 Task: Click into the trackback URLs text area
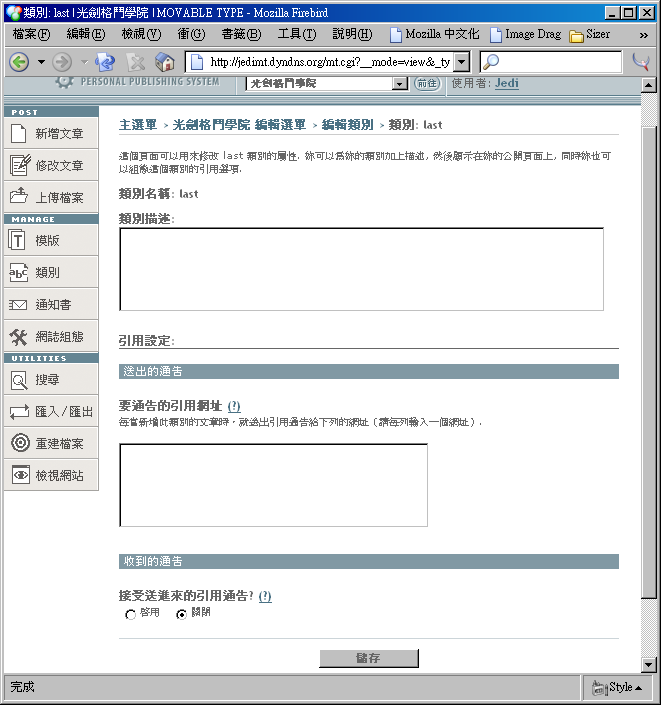273,485
